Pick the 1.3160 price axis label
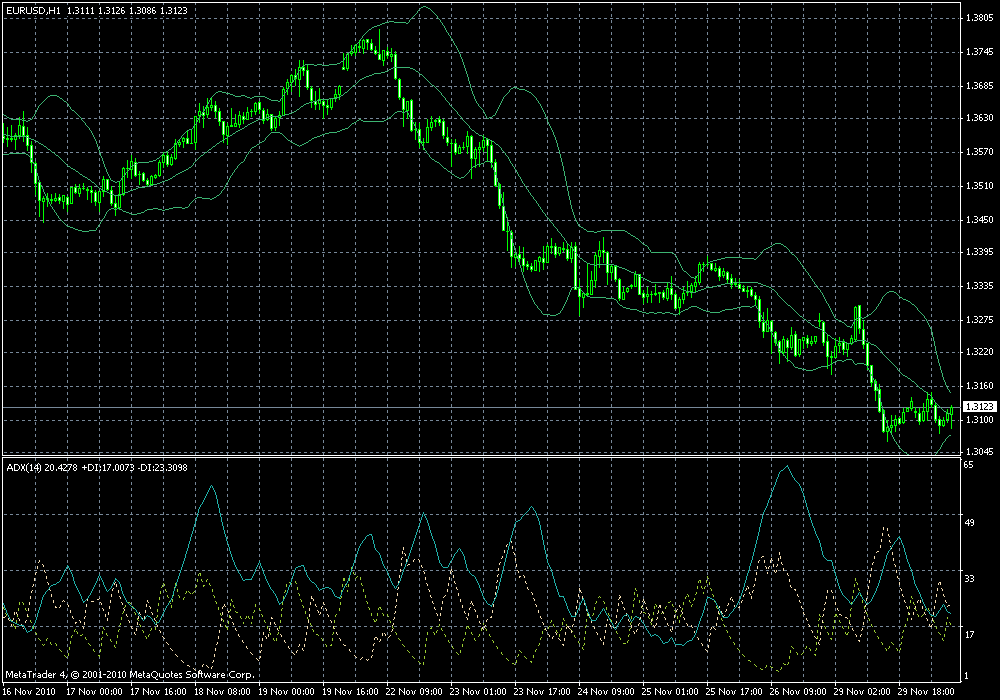Image resolution: width=1000 pixels, height=700 pixels. click(980, 386)
